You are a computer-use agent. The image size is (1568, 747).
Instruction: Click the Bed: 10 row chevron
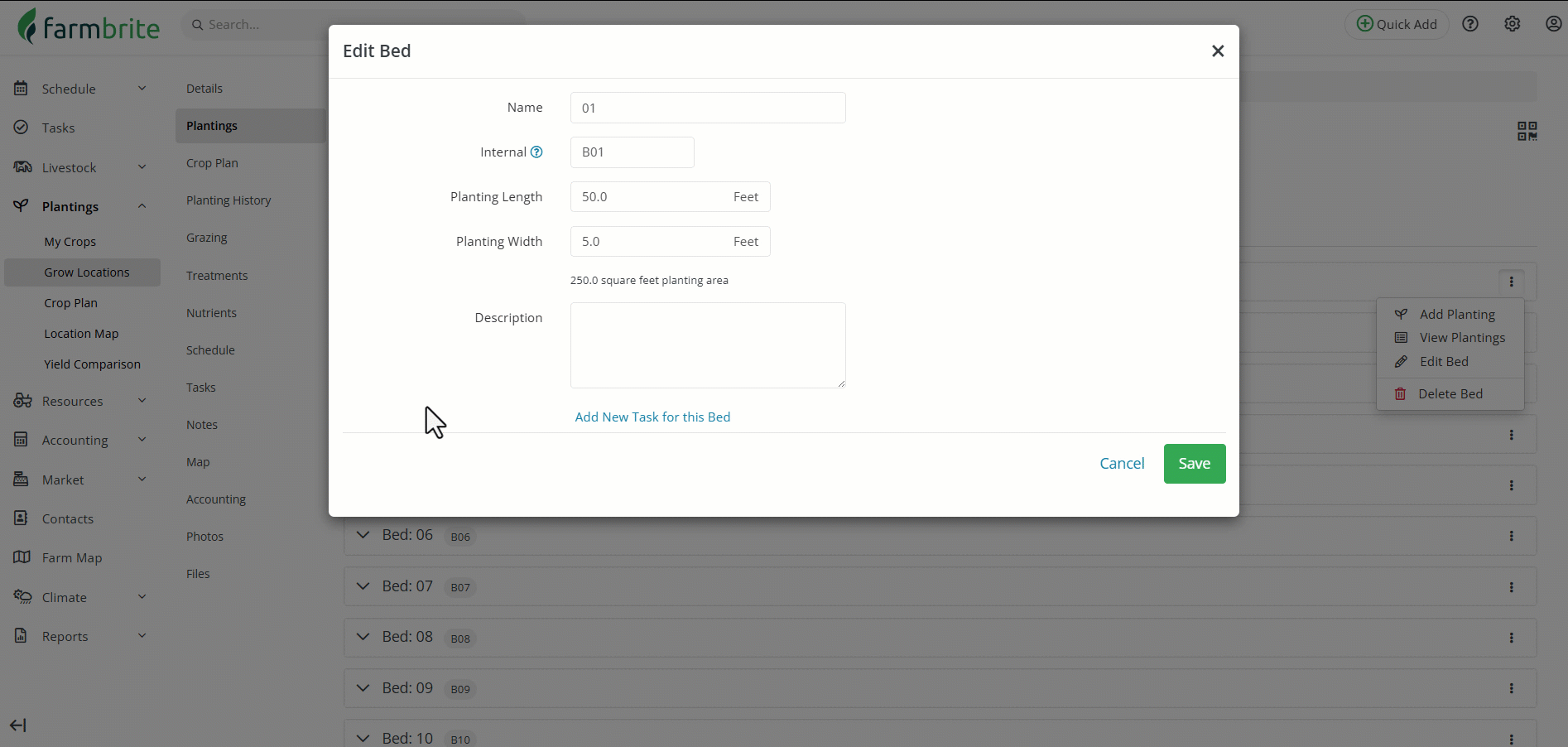(363, 738)
